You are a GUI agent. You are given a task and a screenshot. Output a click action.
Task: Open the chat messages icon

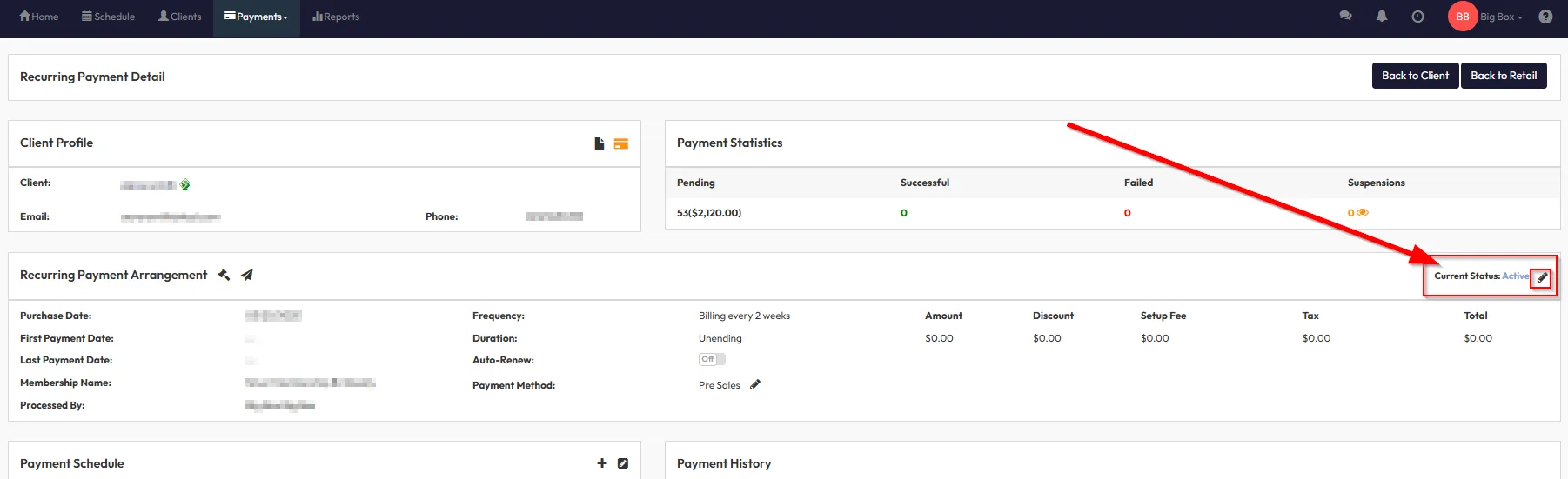[1345, 17]
